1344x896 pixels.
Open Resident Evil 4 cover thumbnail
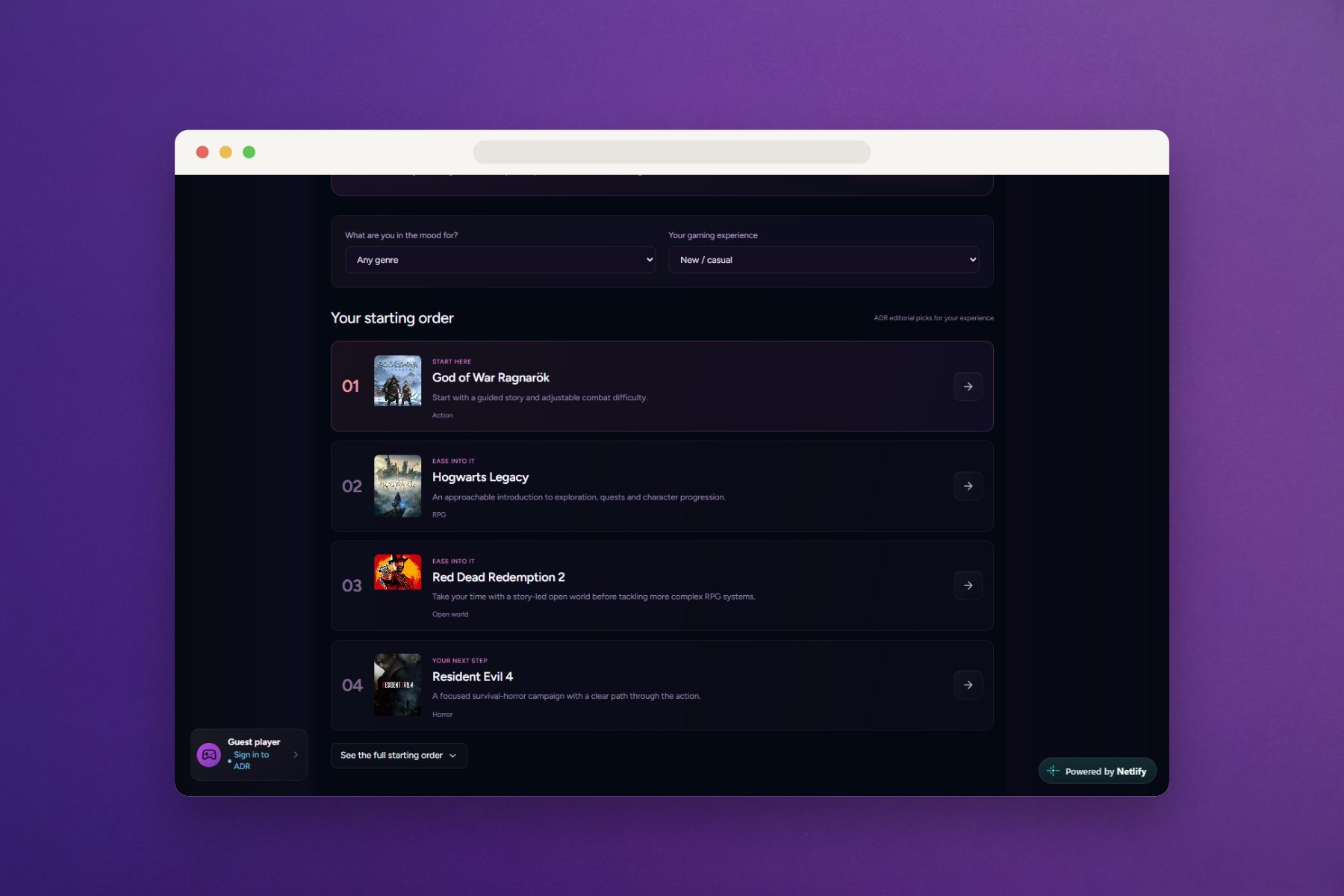pyautogui.click(x=397, y=685)
